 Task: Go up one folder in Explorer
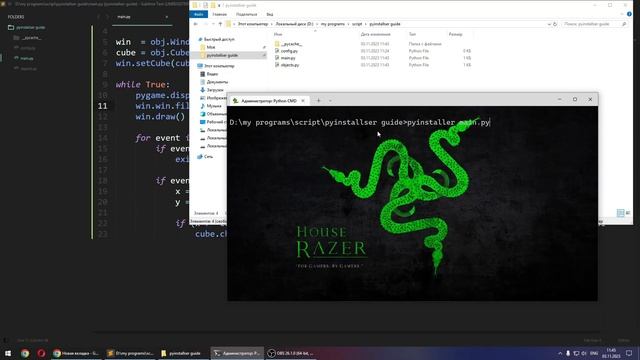click(220, 24)
